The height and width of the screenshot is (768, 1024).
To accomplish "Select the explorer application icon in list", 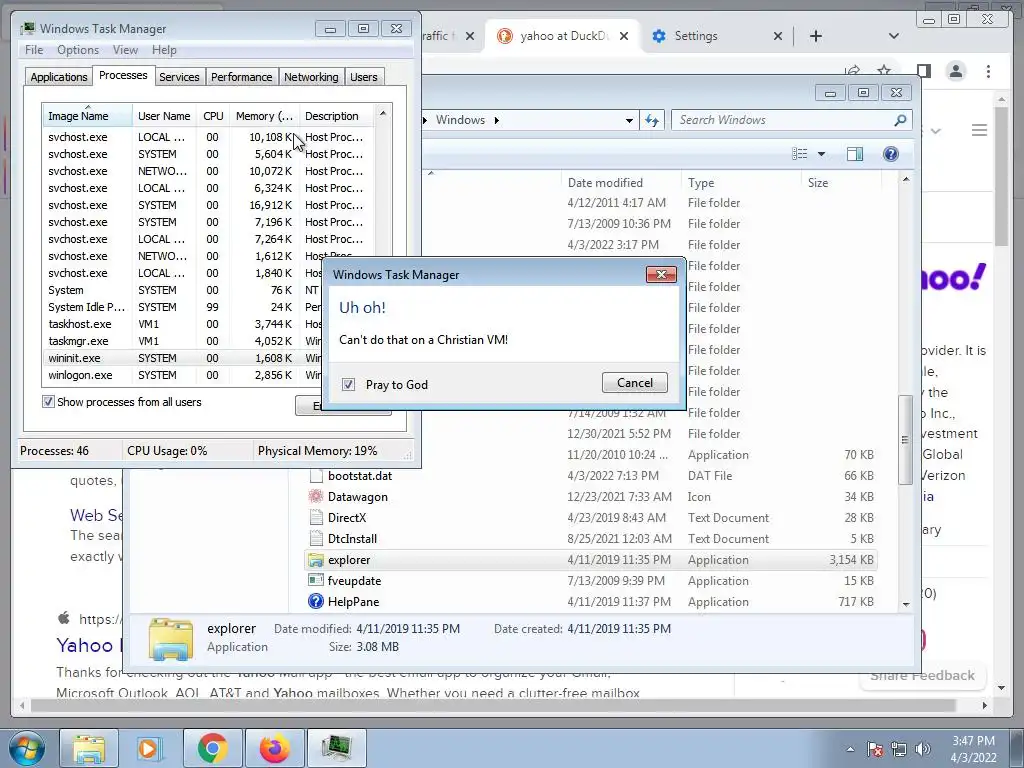I will coord(316,560).
